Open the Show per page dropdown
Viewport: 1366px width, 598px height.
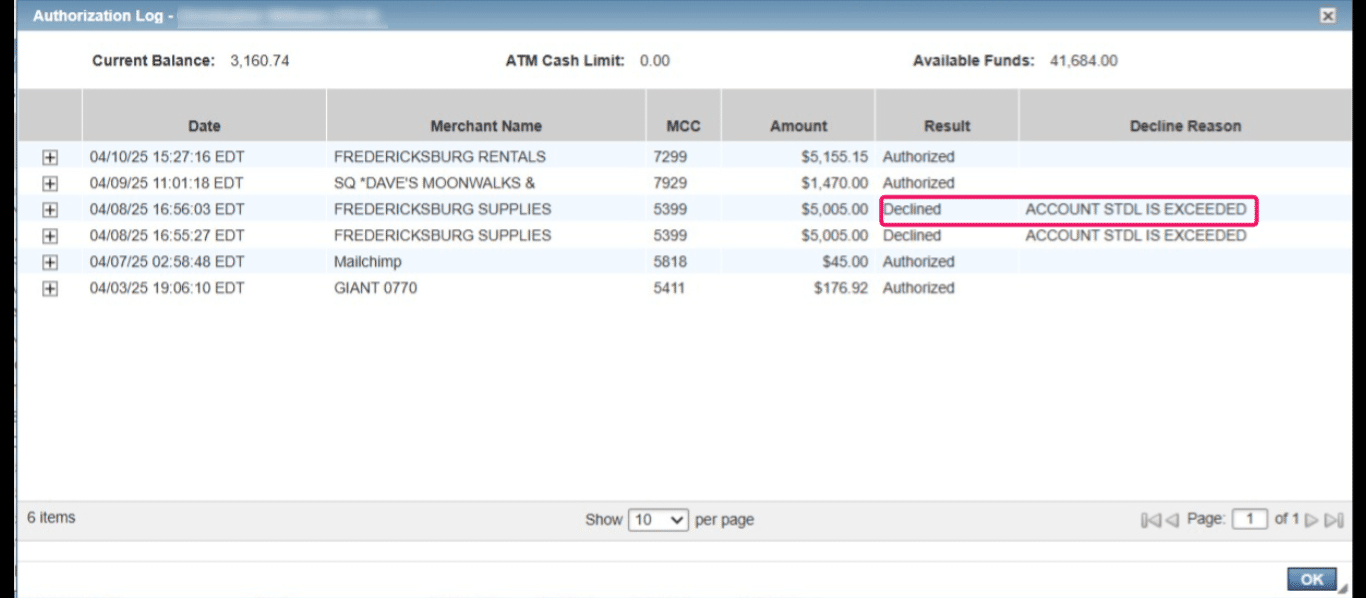tap(658, 519)
